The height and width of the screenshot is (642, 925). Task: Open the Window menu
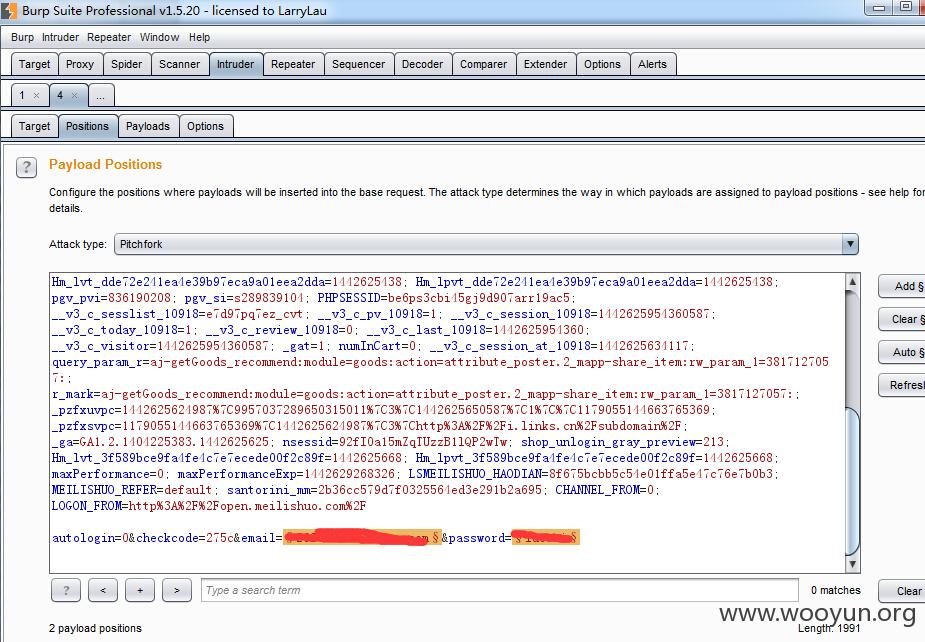(159, 37)
